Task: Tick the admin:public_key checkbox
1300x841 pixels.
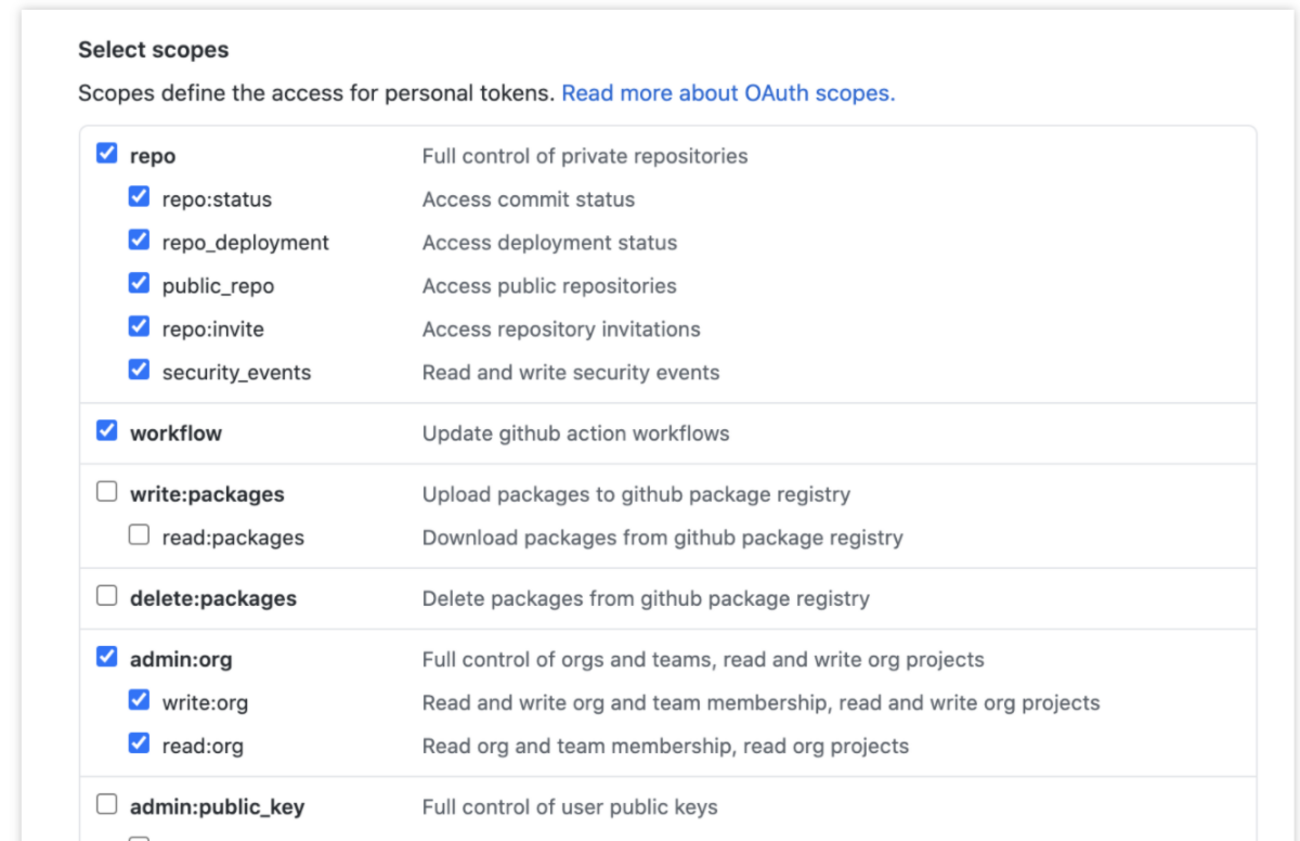Action: pos(107,804)
